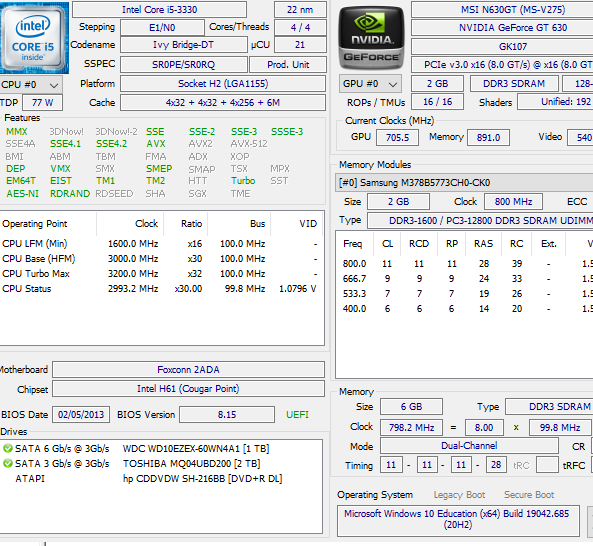
Task: Select the 533.3 frequency timing row
Action: 464,293
